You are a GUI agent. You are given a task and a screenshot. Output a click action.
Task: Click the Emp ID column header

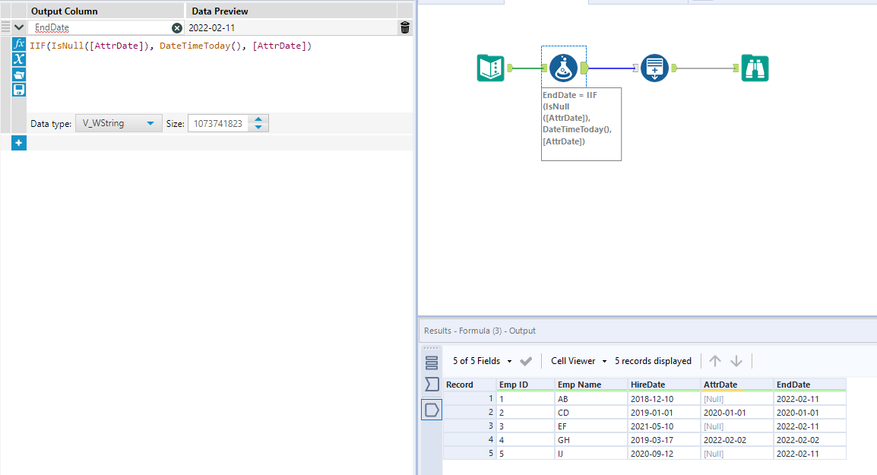[526, 385]
